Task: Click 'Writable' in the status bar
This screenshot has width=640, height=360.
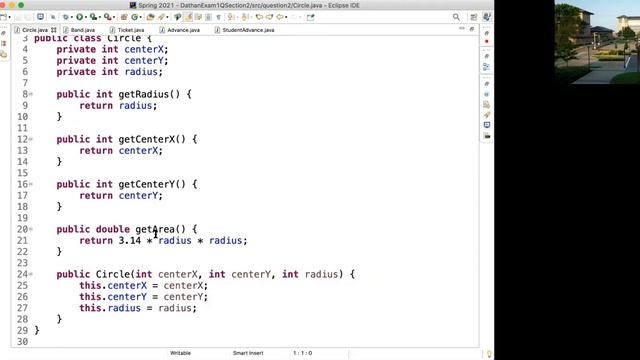Action: click(x=180, y=353)
